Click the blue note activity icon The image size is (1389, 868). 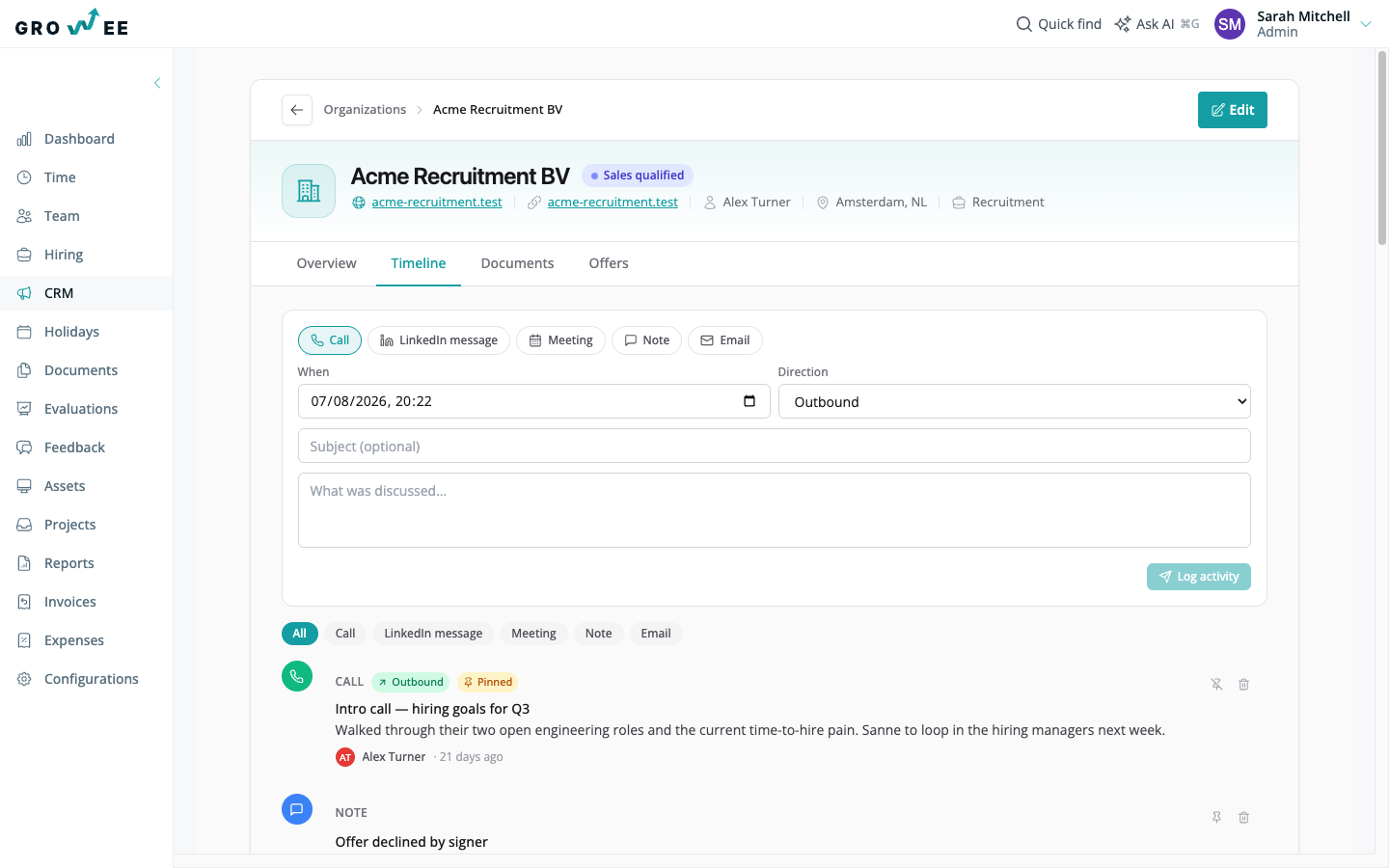[297, 809]
